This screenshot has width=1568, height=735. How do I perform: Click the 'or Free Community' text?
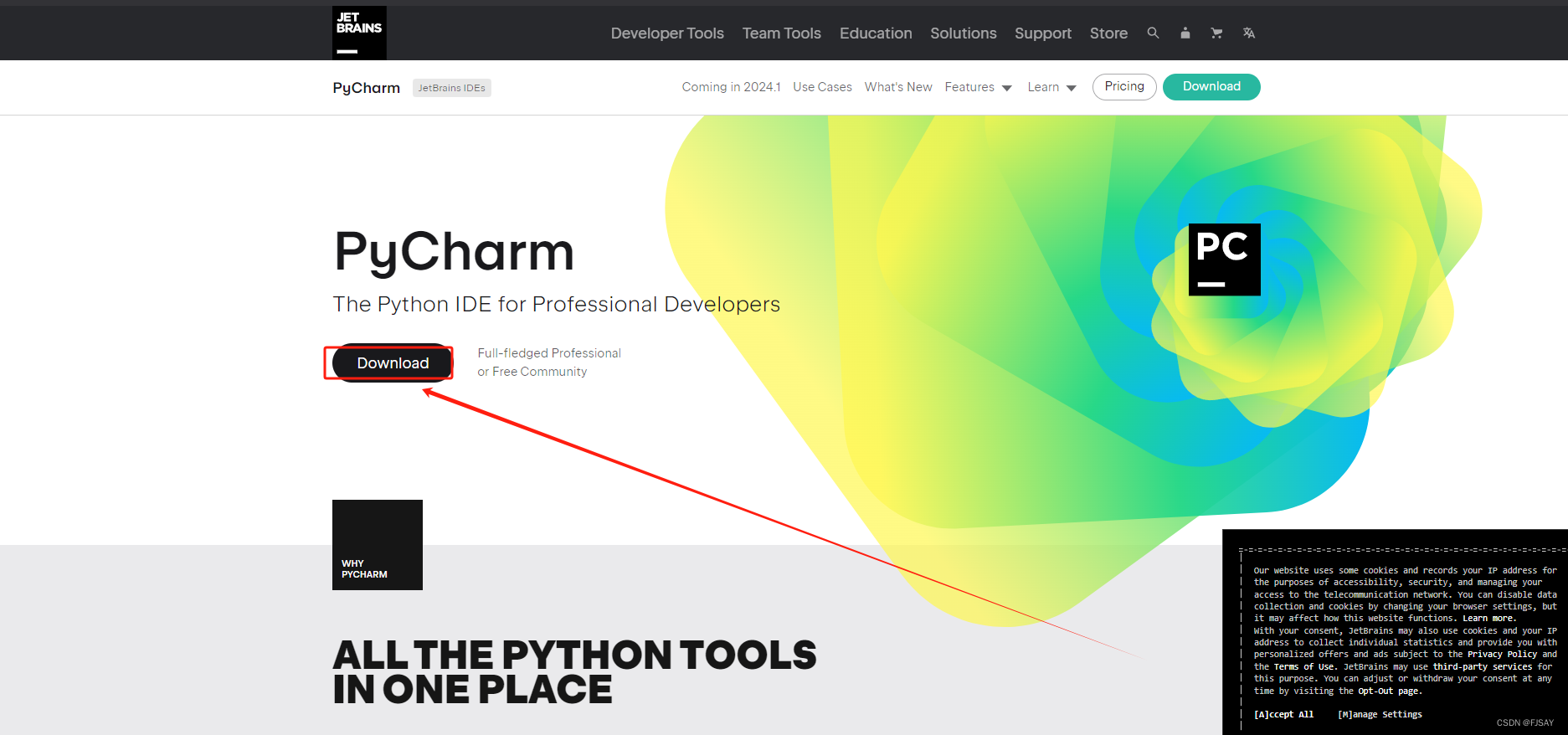click(x=532, y=372)
